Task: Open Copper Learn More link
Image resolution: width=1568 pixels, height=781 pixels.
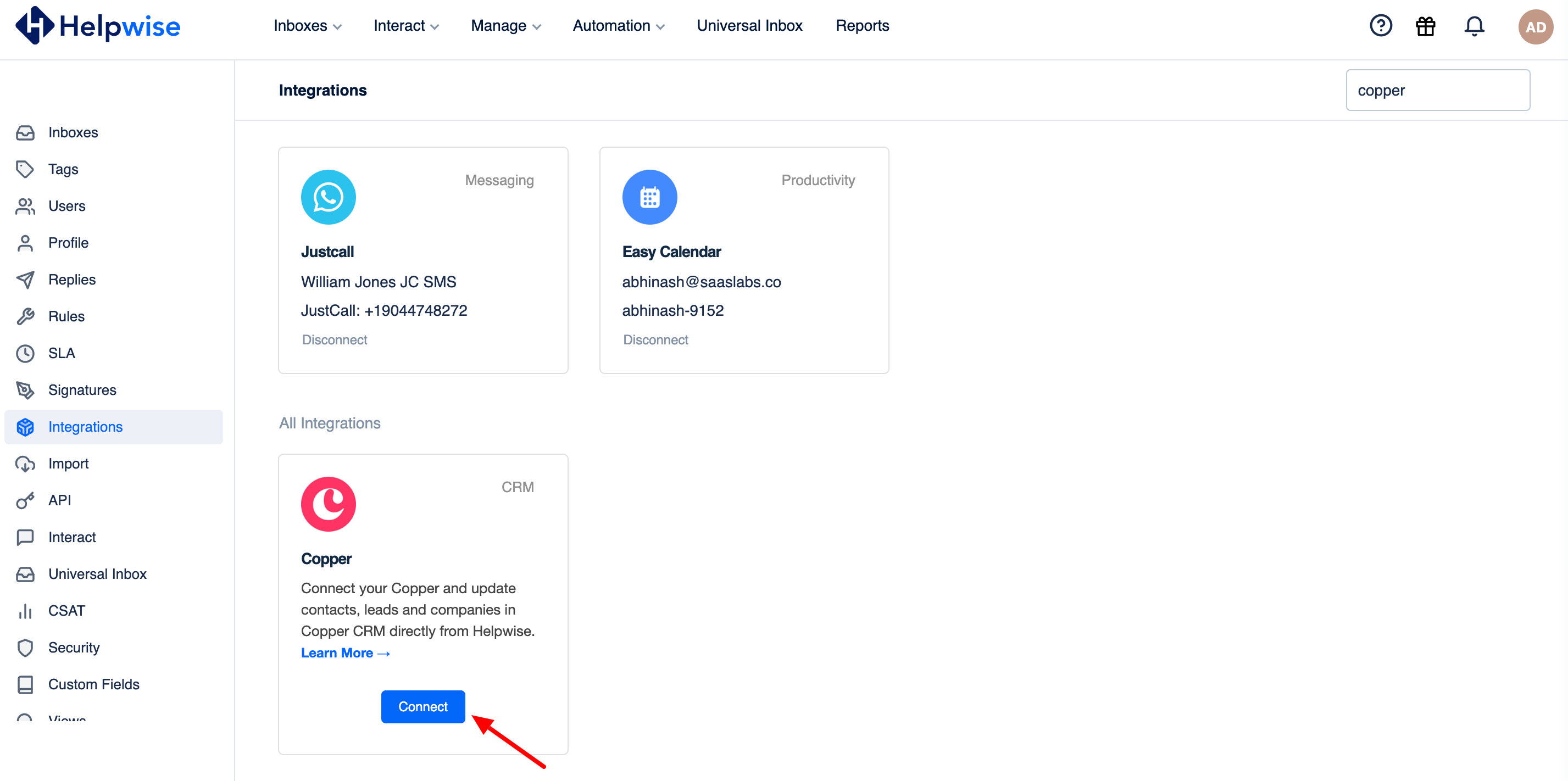Action: point(345,652)
